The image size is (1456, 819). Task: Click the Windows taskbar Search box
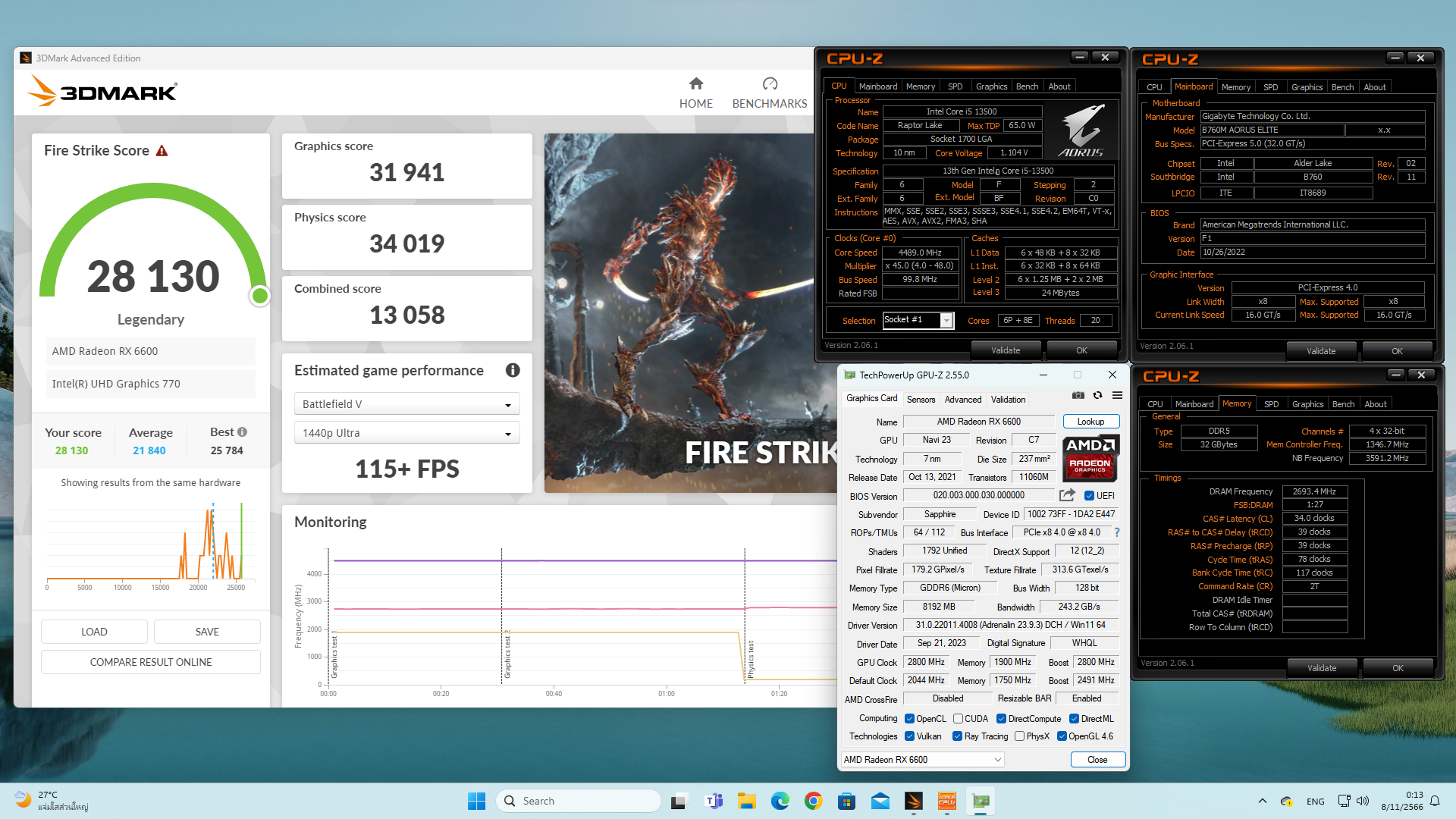click(x=578, y=801)
